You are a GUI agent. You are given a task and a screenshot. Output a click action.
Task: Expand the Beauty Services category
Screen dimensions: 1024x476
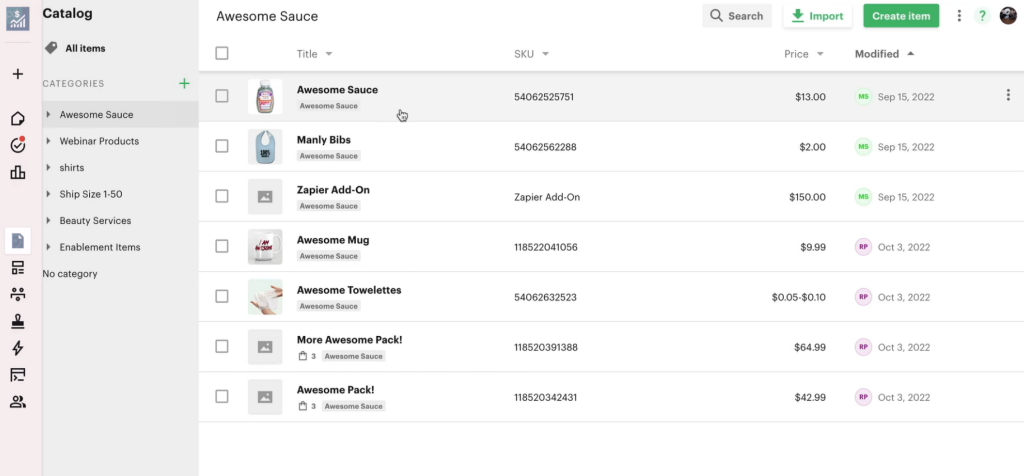click(x=49, y=221)
